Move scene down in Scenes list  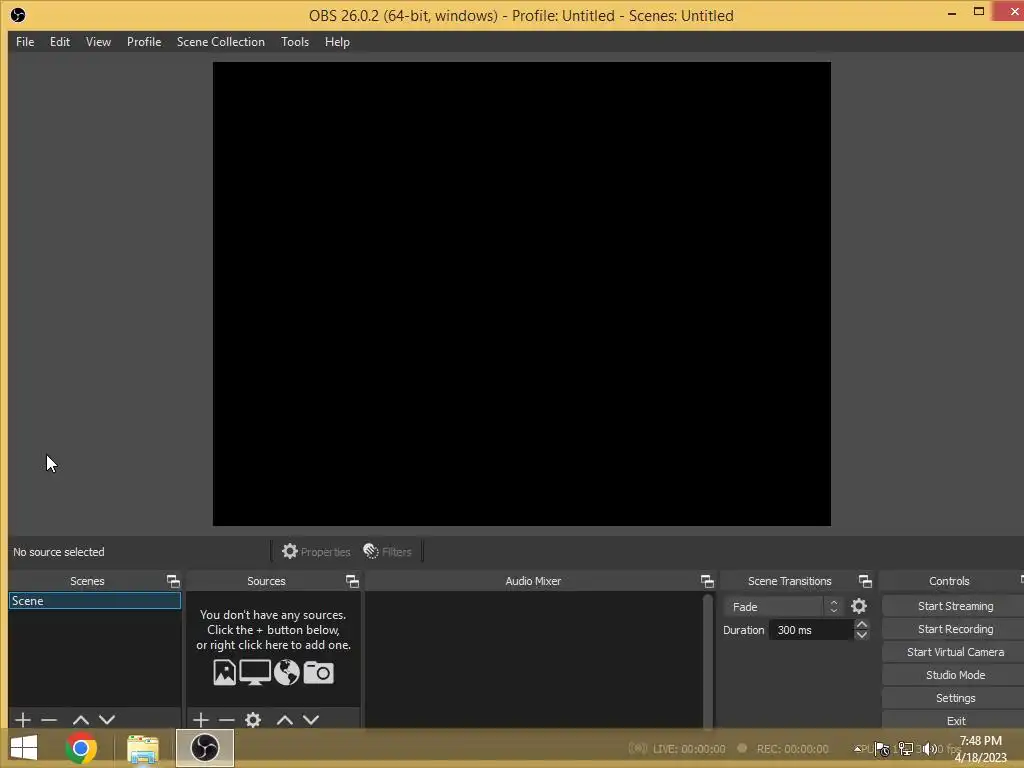(107, 720)
